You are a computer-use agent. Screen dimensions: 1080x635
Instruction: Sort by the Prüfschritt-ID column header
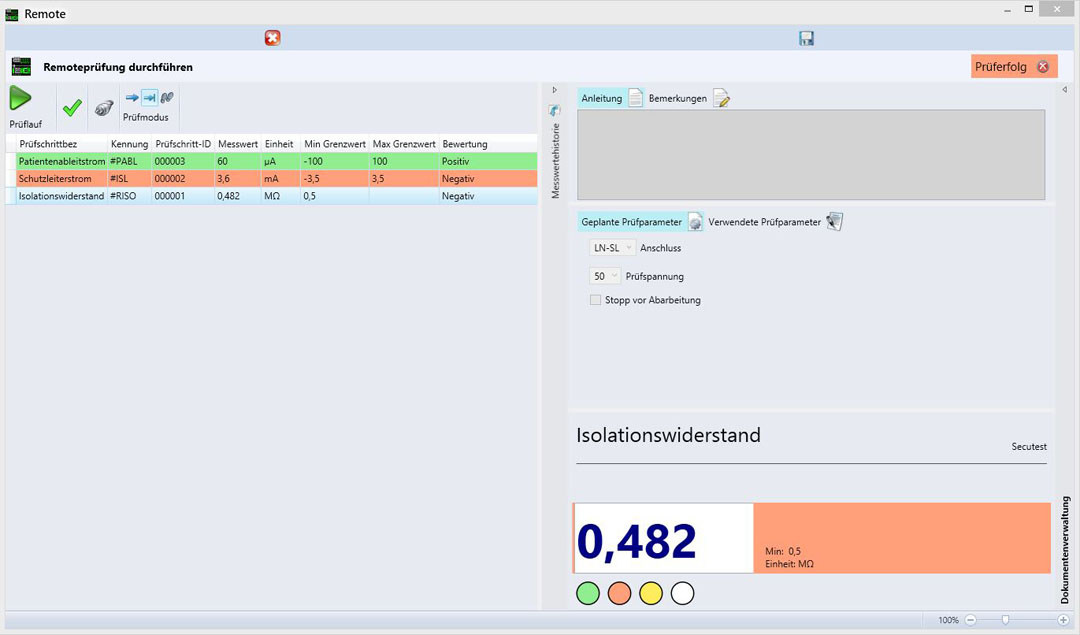tap(183, 144)
